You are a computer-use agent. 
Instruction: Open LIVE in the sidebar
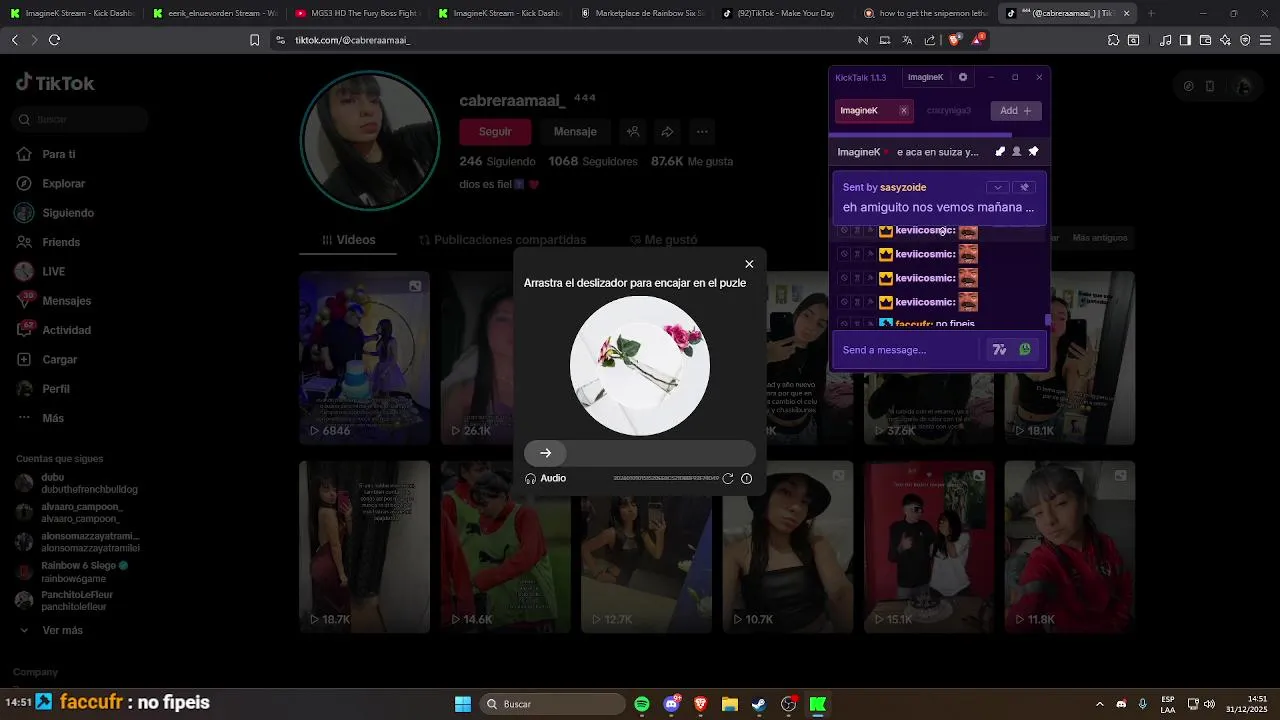[x=53, y=272]
